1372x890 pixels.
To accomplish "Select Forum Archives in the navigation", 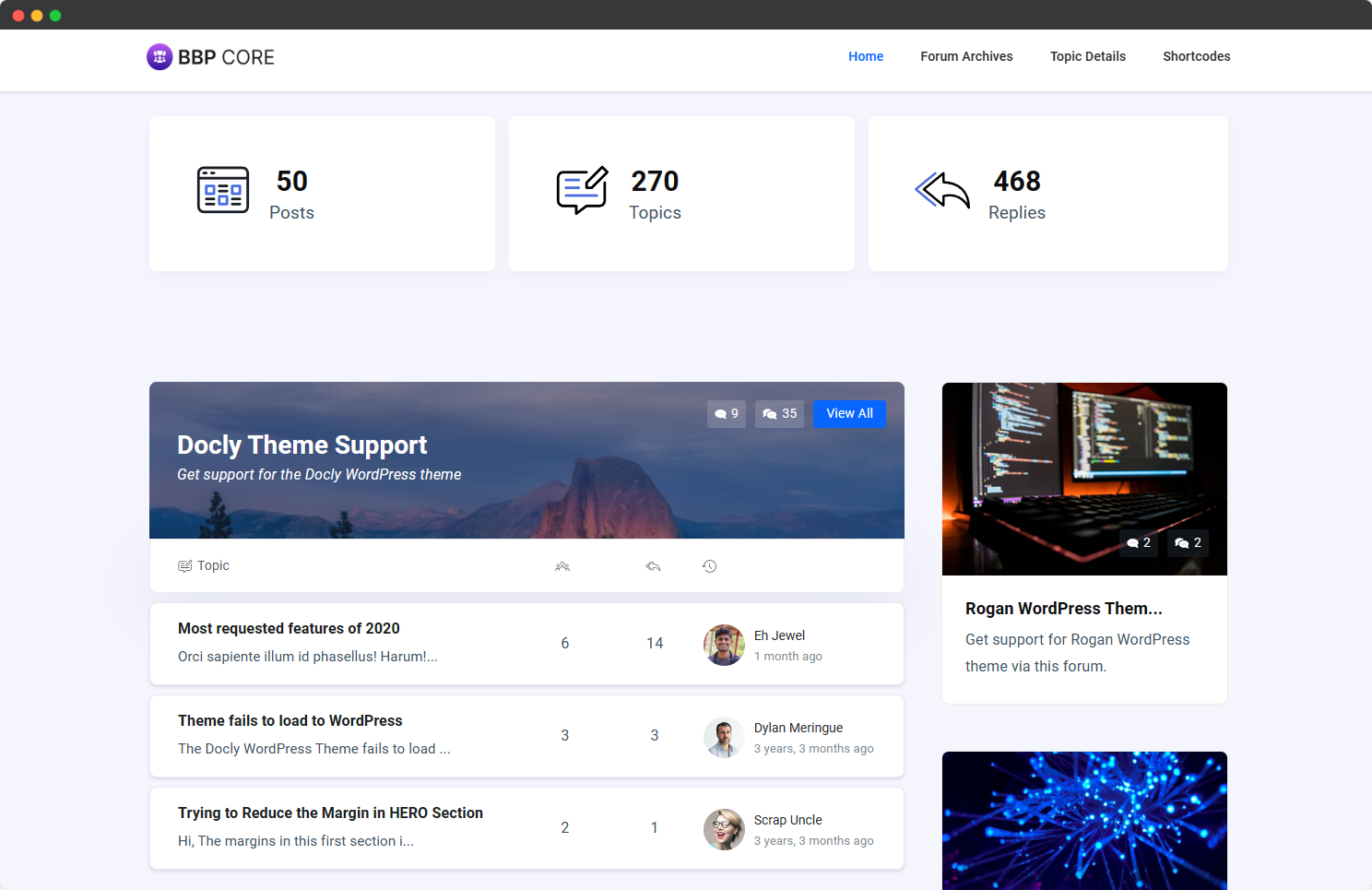I will 966,56.
